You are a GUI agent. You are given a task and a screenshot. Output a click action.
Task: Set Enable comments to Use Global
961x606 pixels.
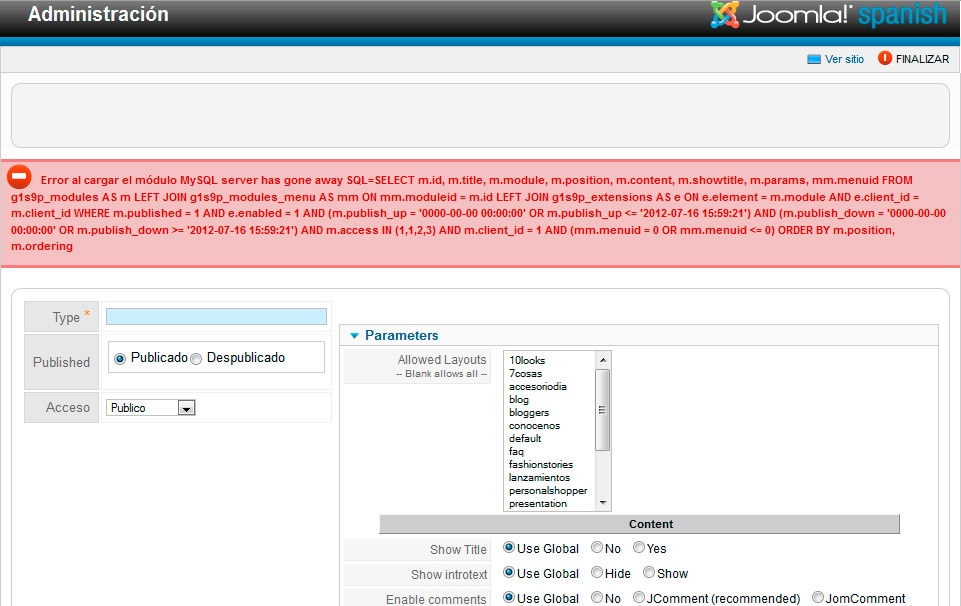(x=509, y=597)
